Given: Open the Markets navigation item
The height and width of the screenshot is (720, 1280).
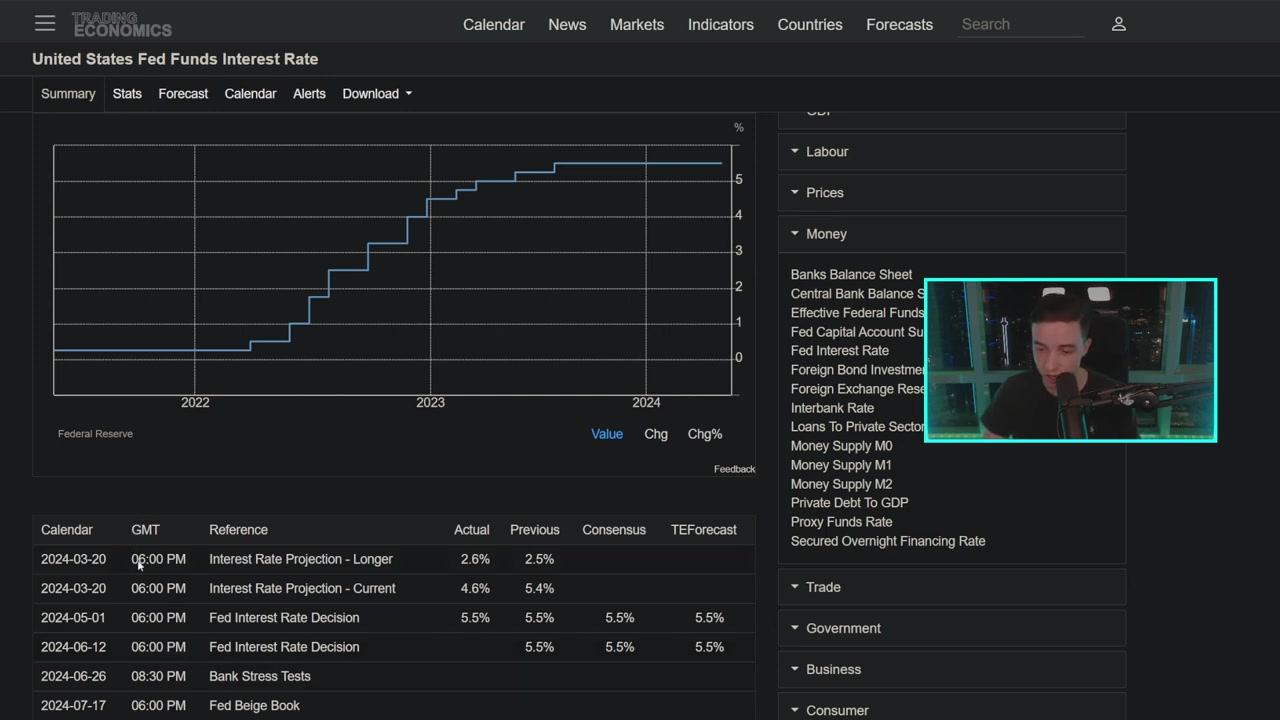Looking at the screenshot, I should [637, 24].
